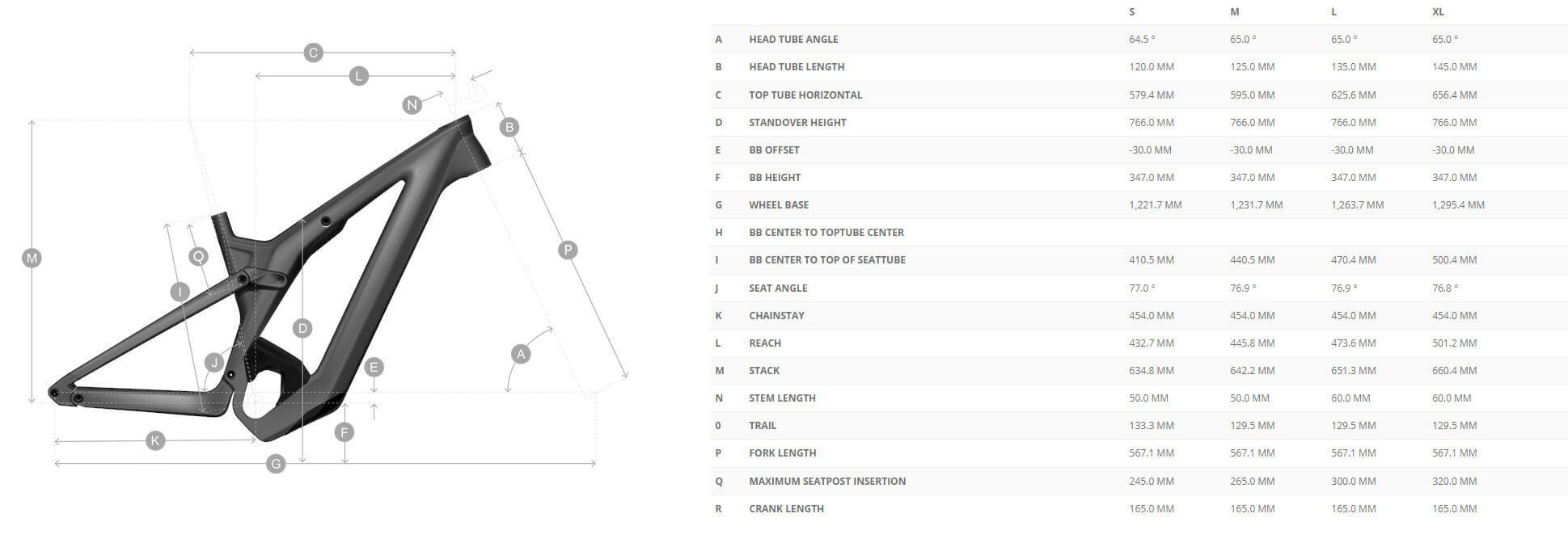Click the WHEEL BASE row label
The image size is (1568, 543).
pyautogui.click(x=778, y=205)
